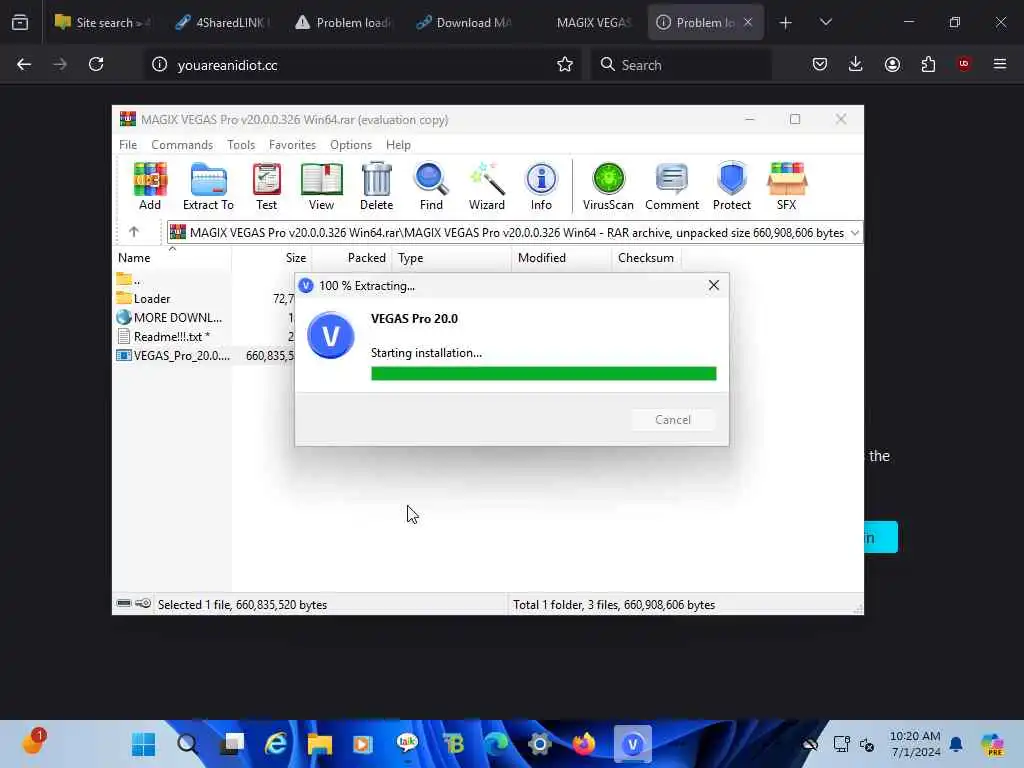Click the Delete trash icon
Screen dimensions: 1024x768
click(377, 186)
